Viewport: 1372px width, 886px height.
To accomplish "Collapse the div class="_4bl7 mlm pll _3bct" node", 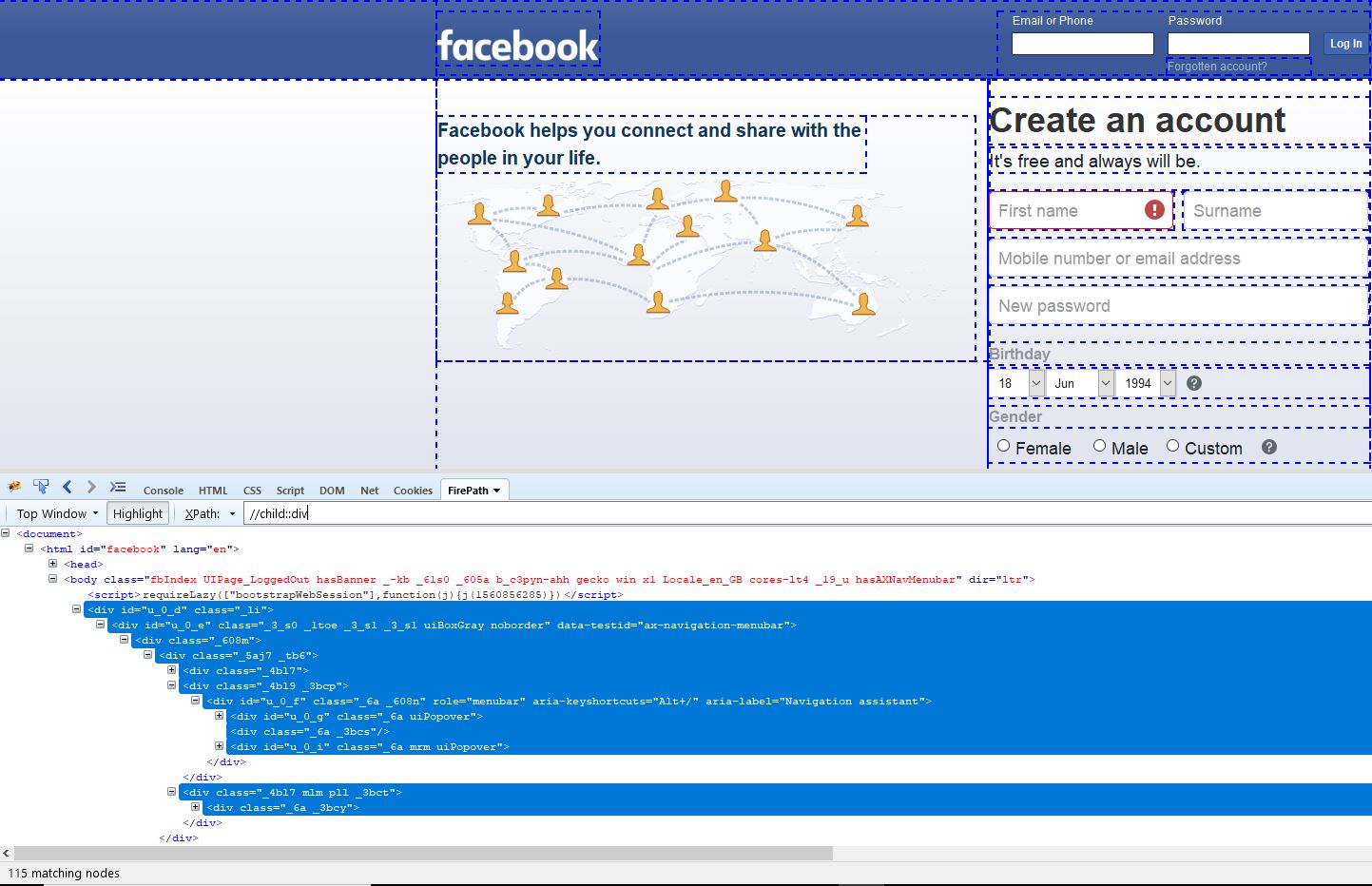I will click(x=172, y=792).
